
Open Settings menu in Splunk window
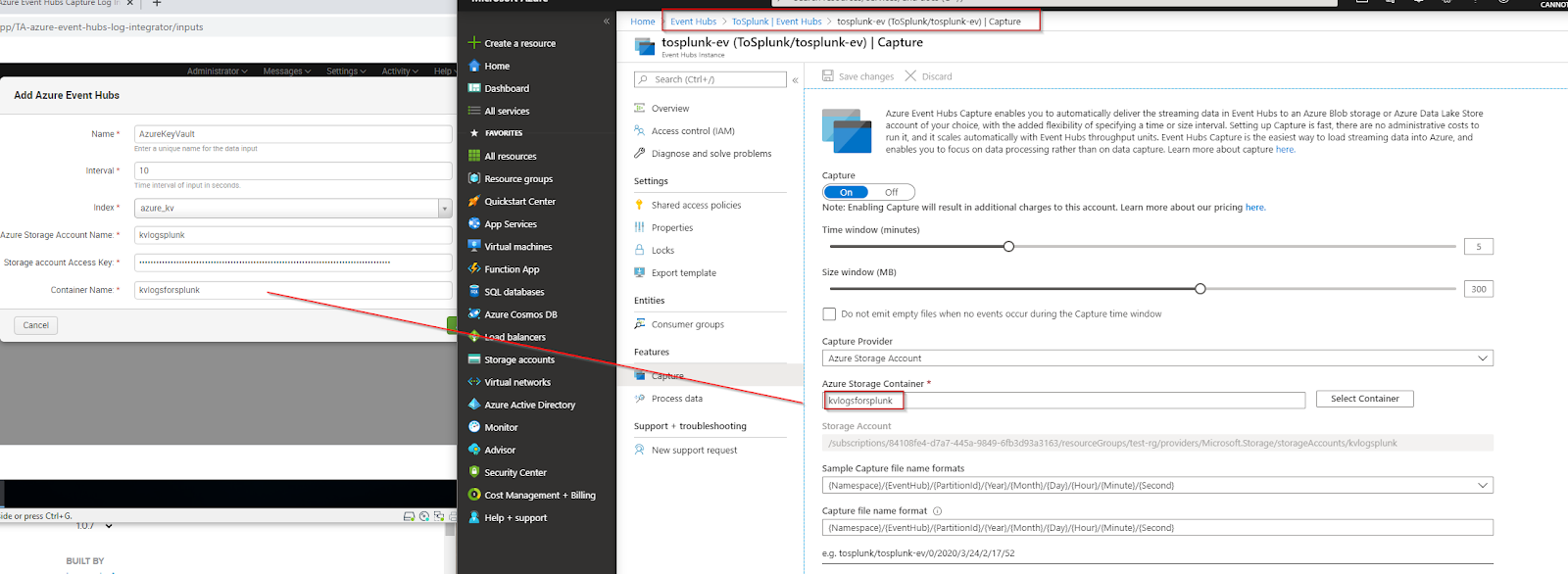click(346, 72)
